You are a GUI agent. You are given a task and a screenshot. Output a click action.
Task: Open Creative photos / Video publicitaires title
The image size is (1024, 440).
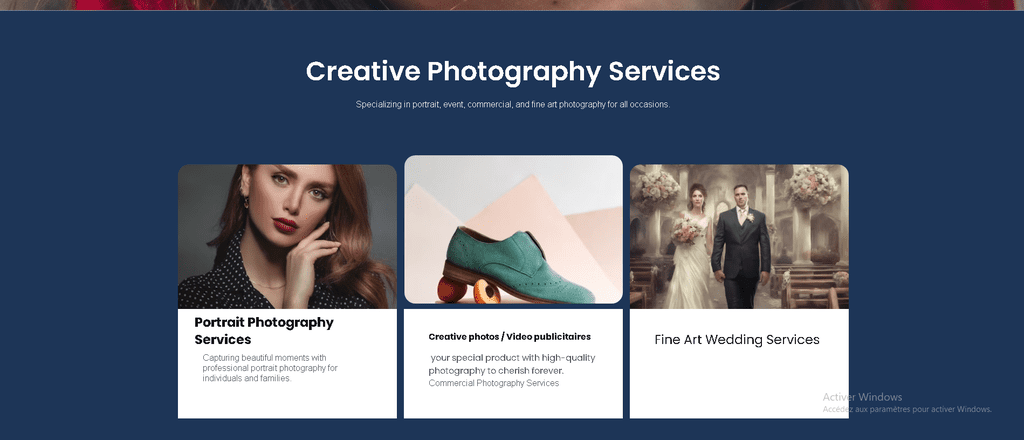pos(509,337)
